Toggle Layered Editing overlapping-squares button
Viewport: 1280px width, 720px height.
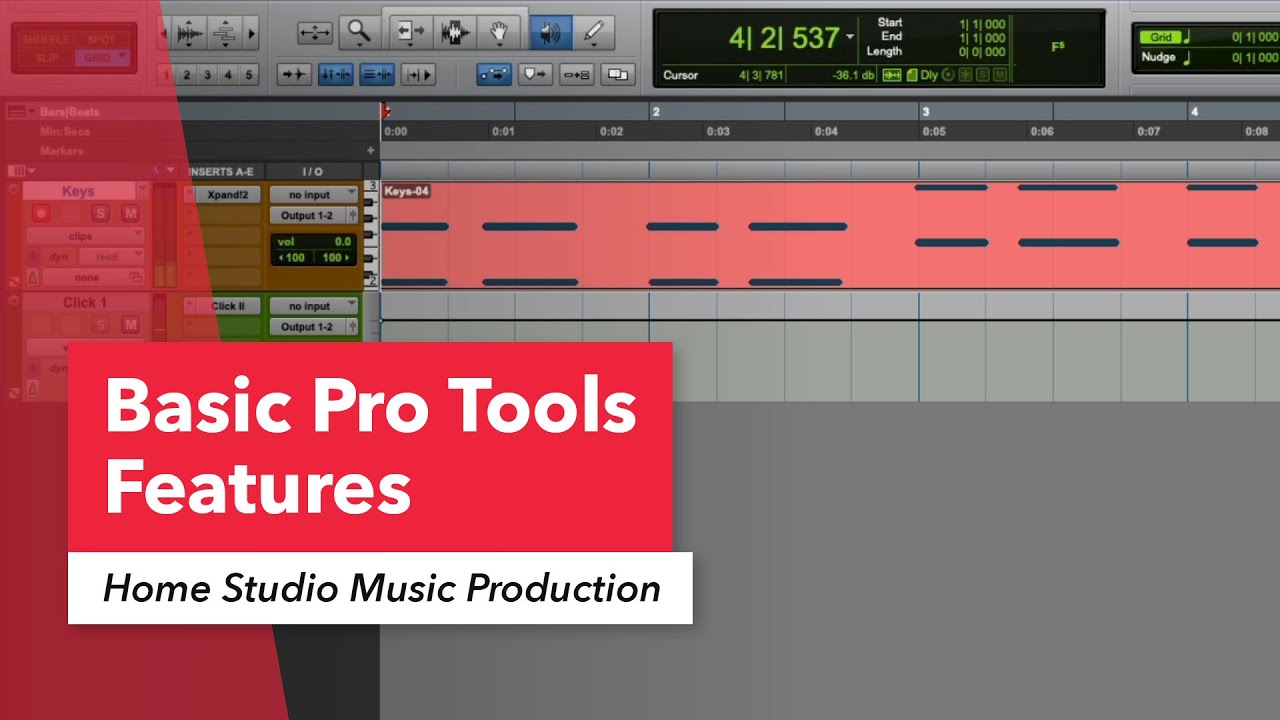click(x=619, y=74)
